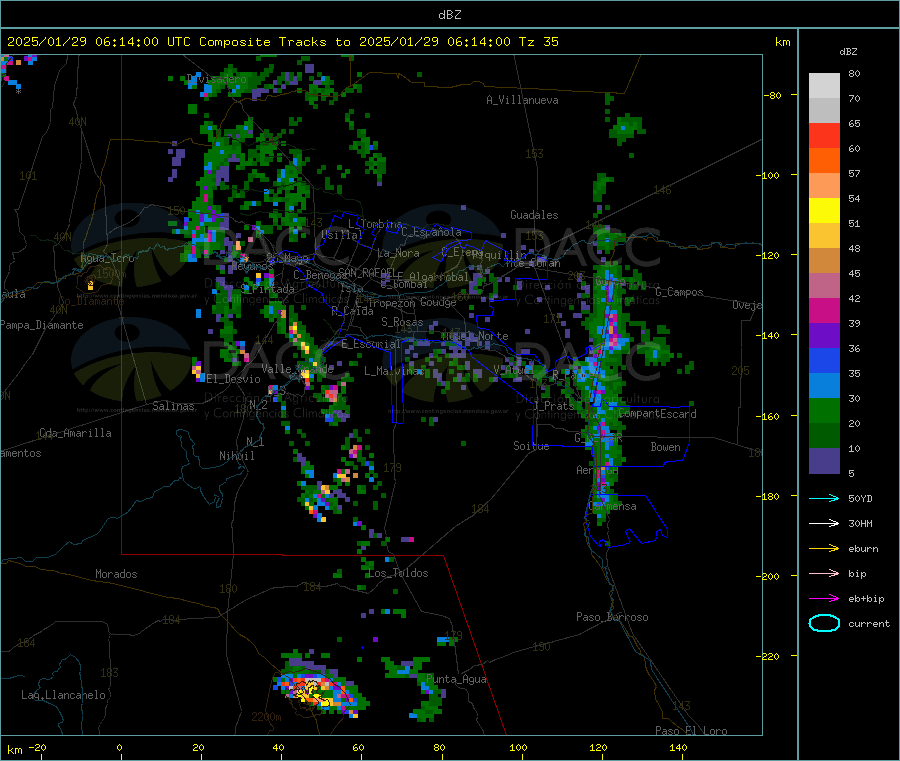Click the Bowen location label

pos(666,447)
